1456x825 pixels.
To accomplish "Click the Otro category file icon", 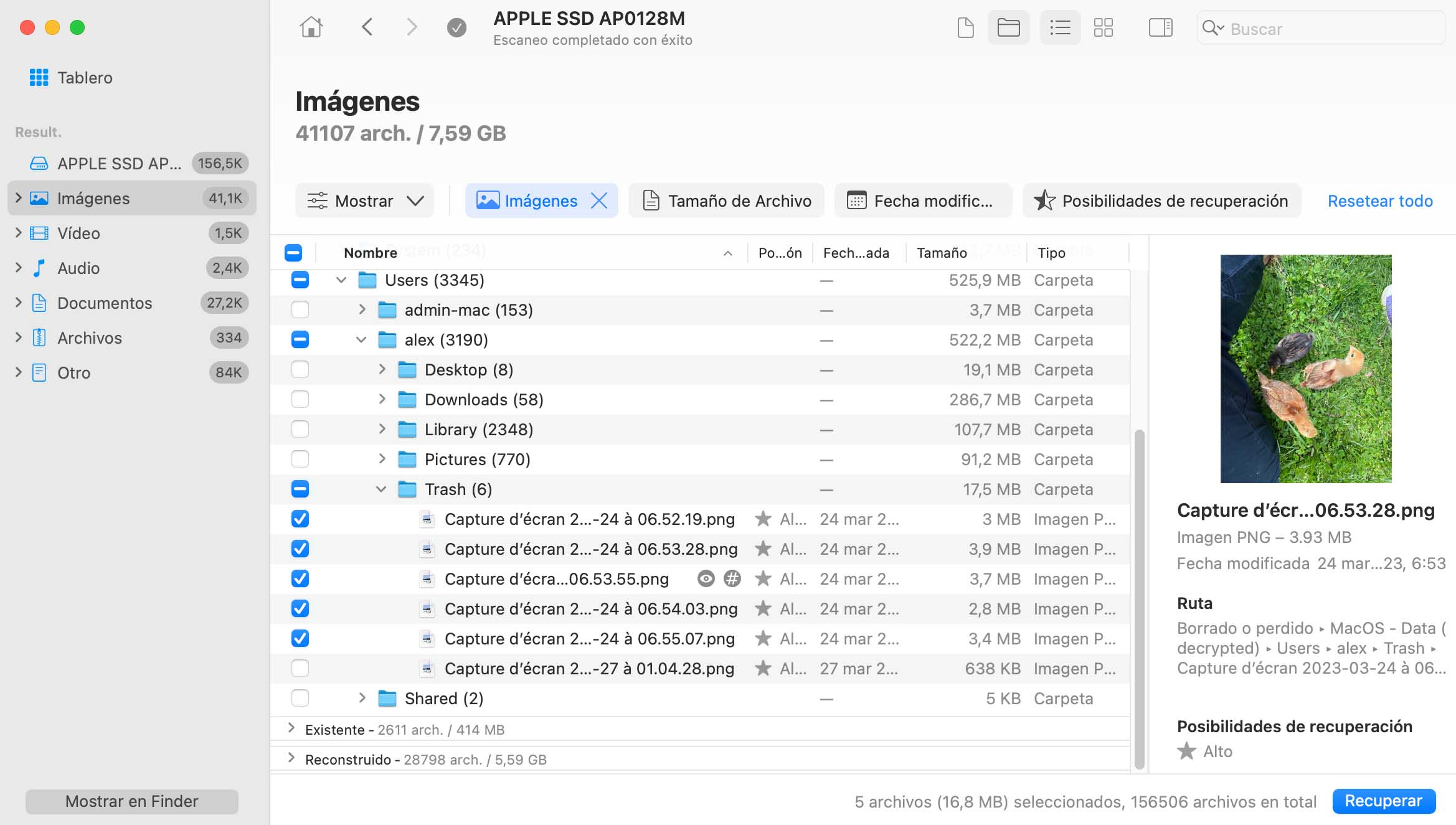I will coord(39,372).
